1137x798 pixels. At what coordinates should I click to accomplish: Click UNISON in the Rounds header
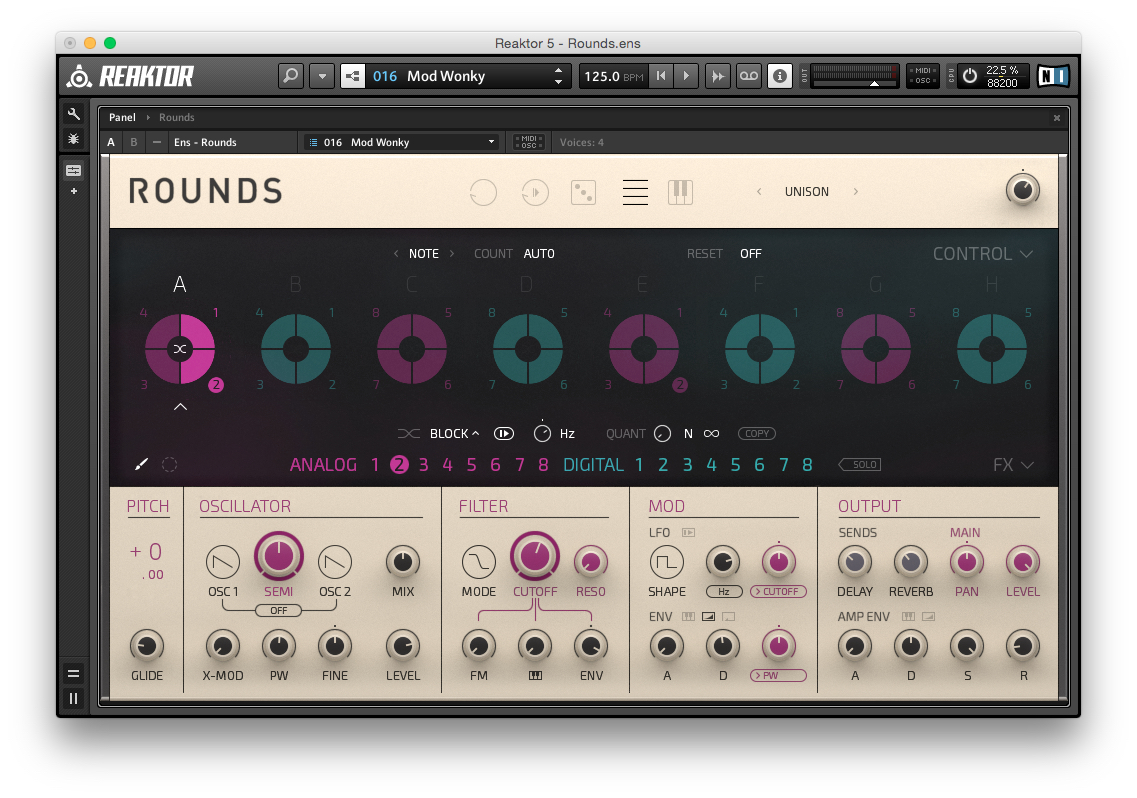(807, 191)
